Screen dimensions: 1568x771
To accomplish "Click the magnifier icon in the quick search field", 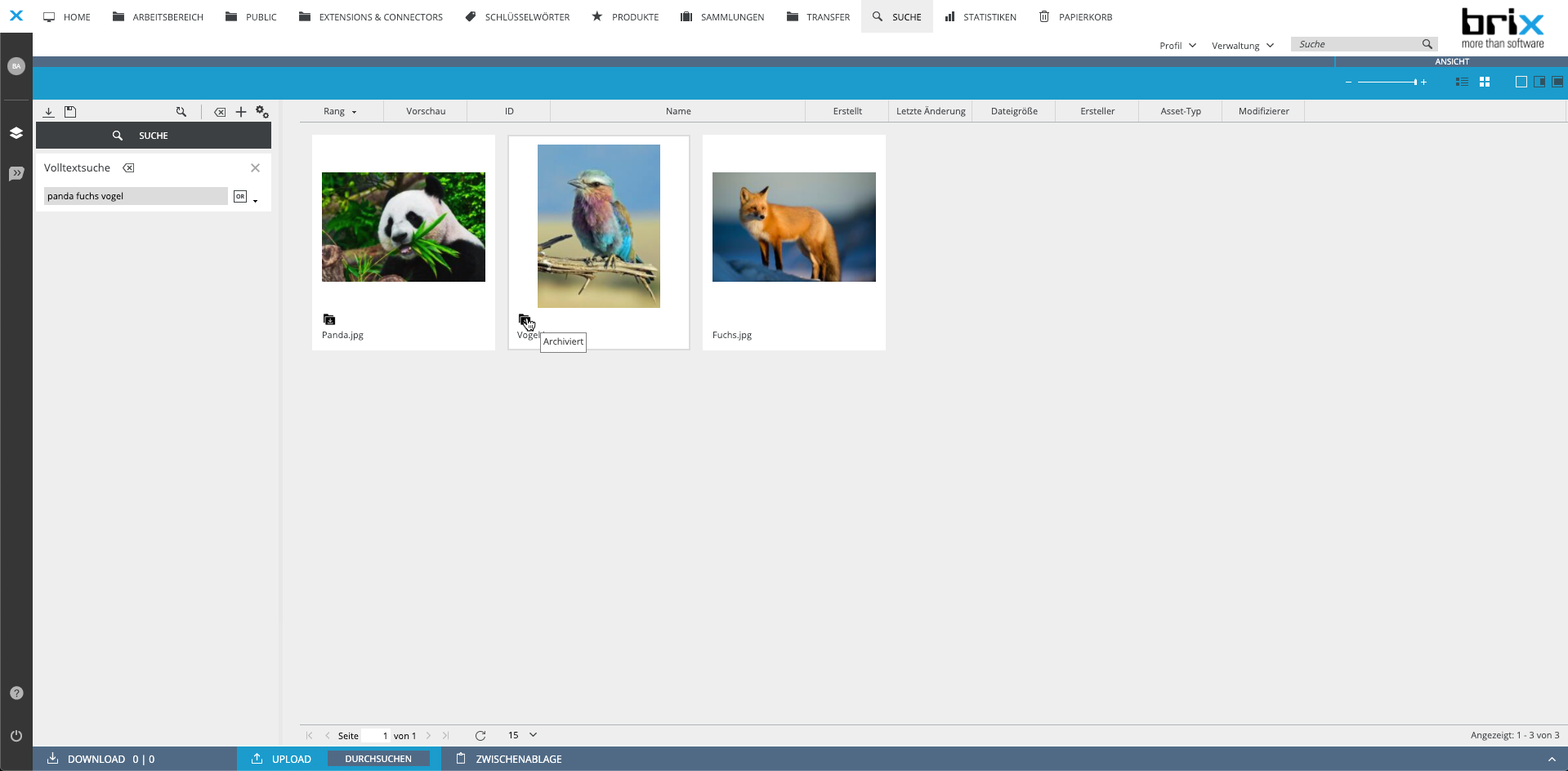I will [1427, 44].
